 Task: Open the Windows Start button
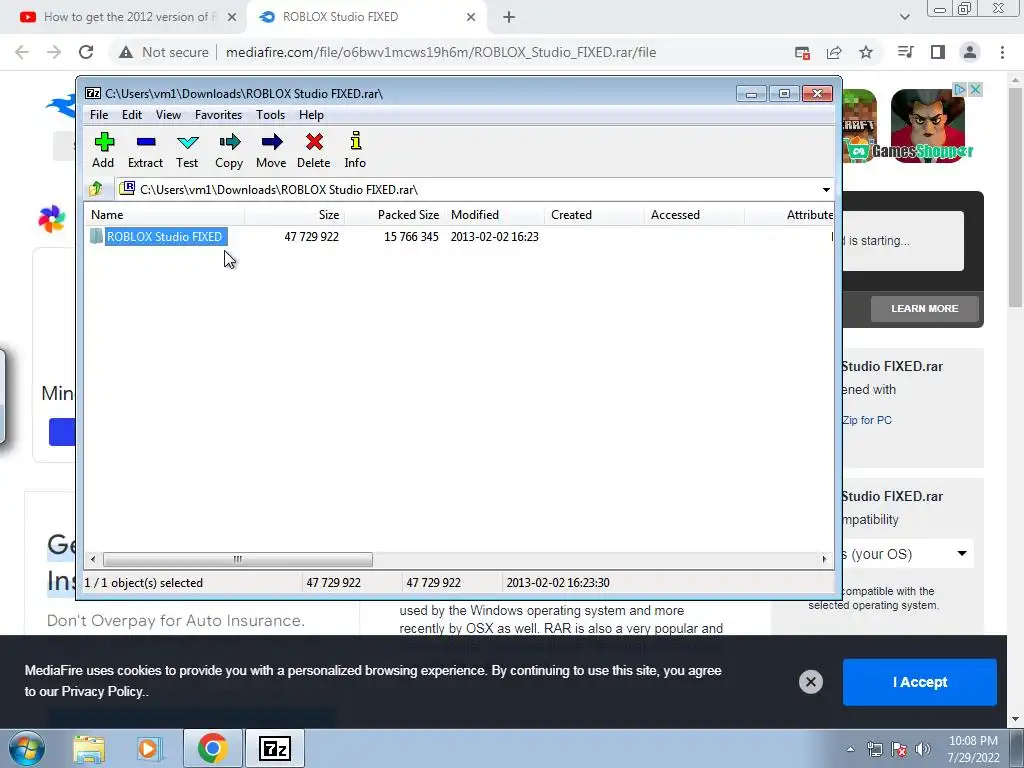(x=27, y=748)
